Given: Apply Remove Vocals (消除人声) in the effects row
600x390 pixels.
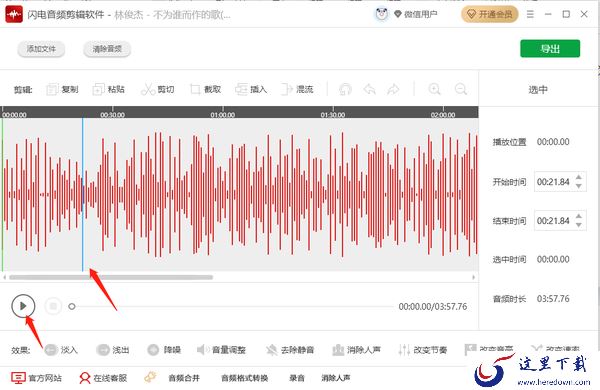Looking at the screenshot, I should pos(356,350).
